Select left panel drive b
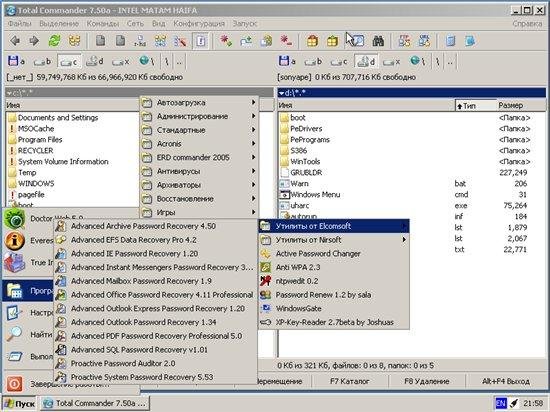Viewport: 550px width, 412px height. (42, 61)
